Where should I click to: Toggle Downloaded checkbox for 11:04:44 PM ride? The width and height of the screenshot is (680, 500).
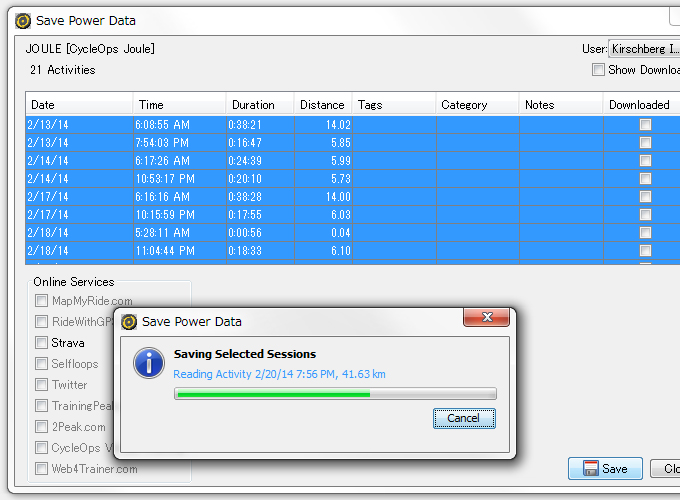click(x=645, y=251)
